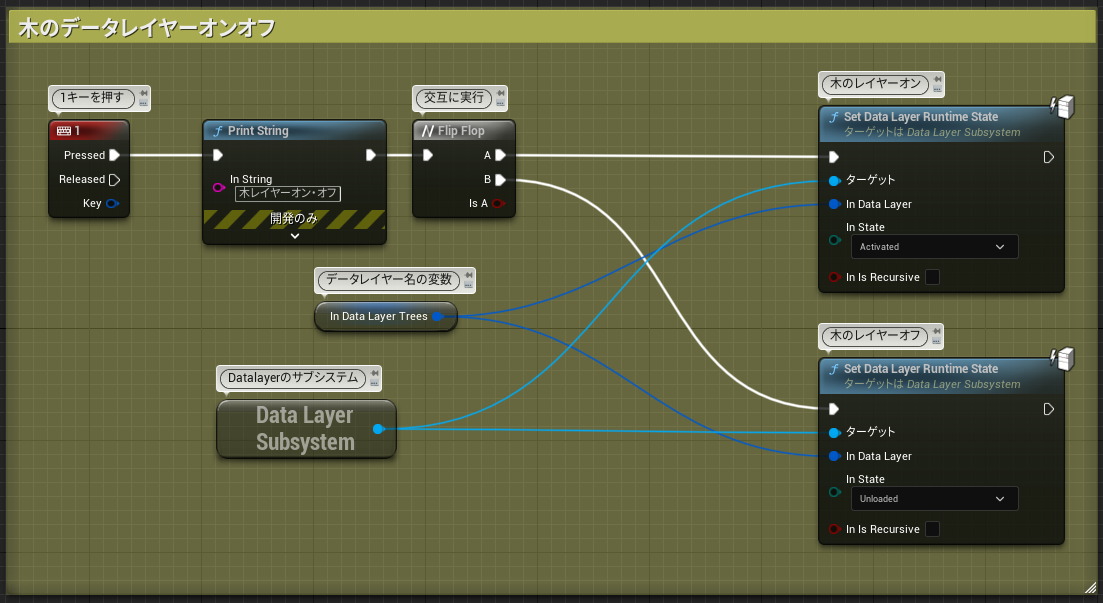Select the In Data Layer Trees variable node
The image size is (1103, 603).
point(385,317)
